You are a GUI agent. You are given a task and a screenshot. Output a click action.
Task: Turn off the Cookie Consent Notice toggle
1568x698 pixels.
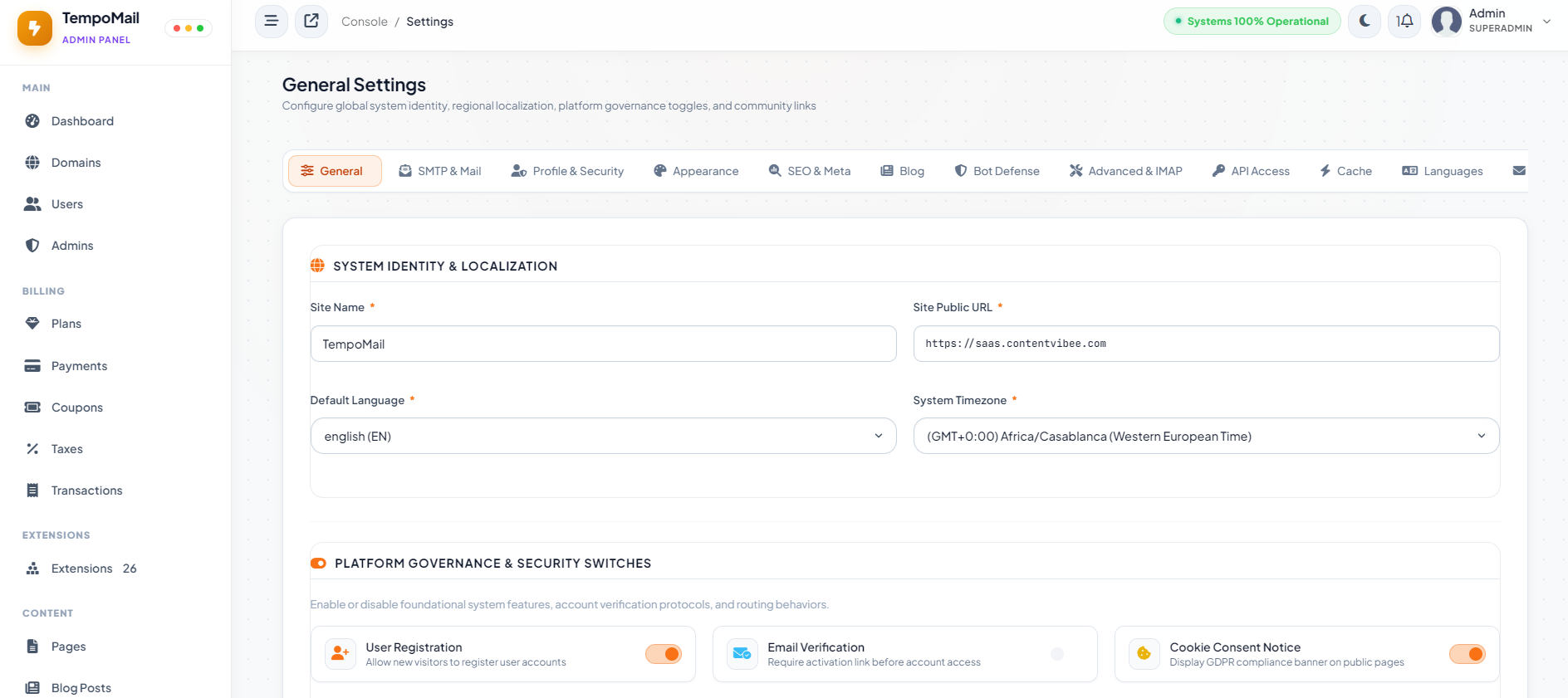click(x=1468, y=654)
